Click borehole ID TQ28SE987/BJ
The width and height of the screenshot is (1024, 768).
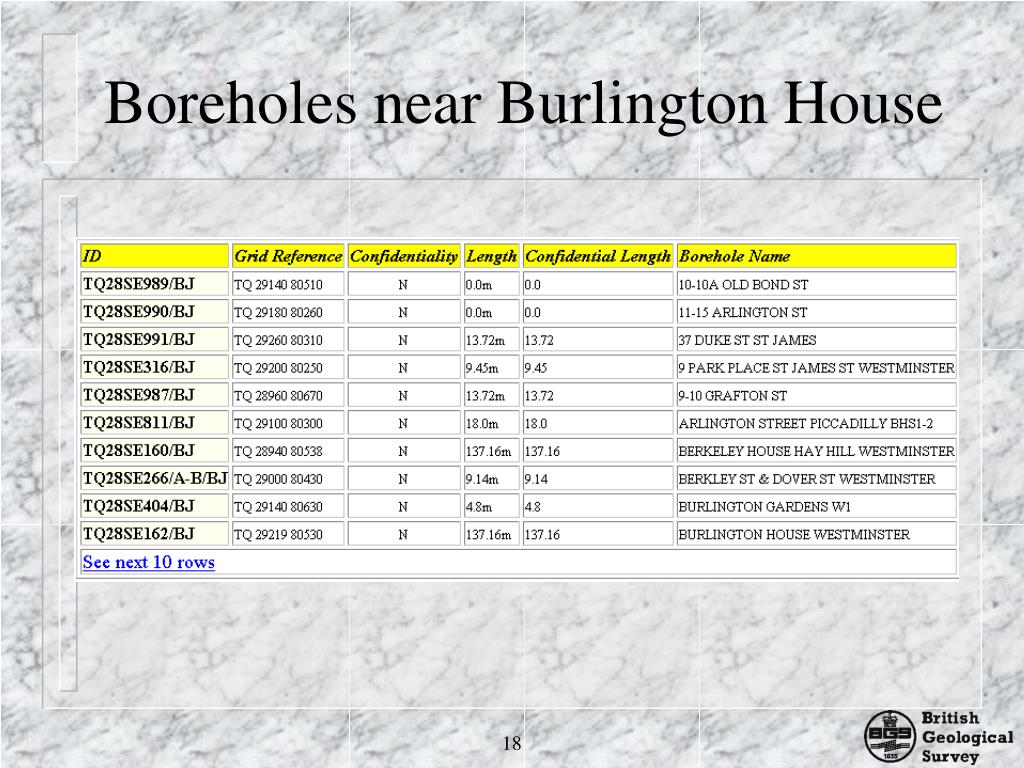coord(138,395)
